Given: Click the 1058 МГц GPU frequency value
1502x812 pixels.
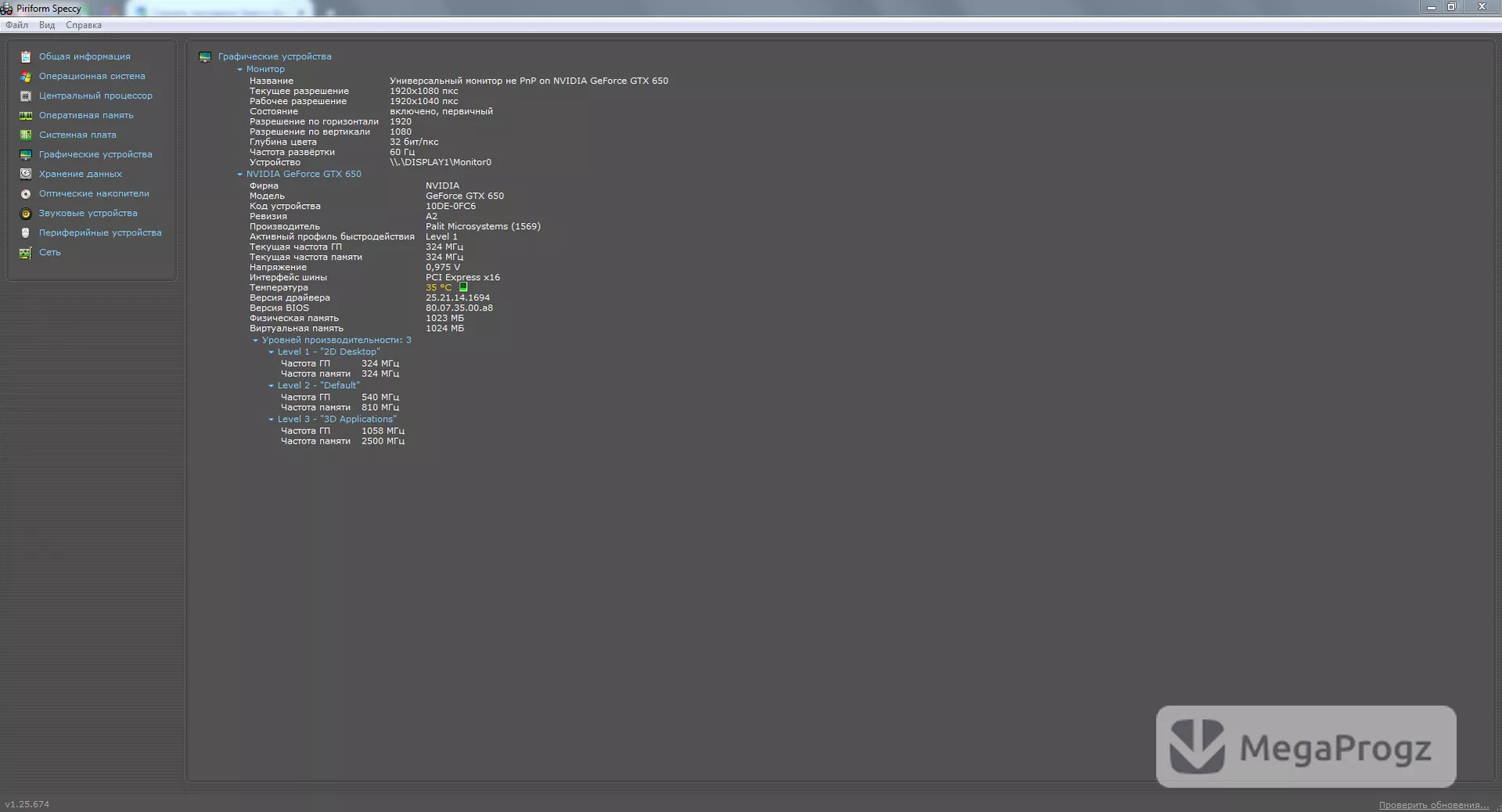Looking at the screenshot, I should pyautogui.click(x=383, y=431).
